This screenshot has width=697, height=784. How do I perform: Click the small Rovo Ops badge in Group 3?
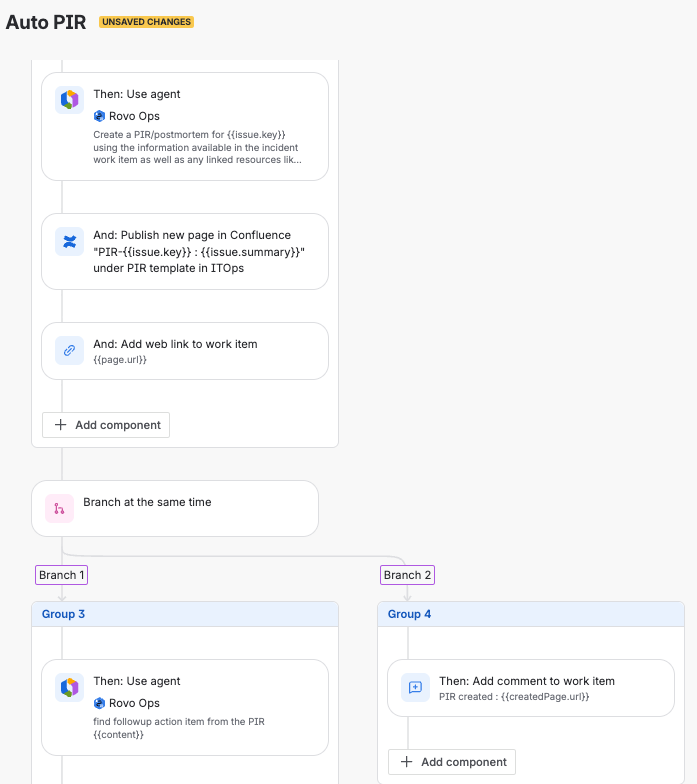99,703
